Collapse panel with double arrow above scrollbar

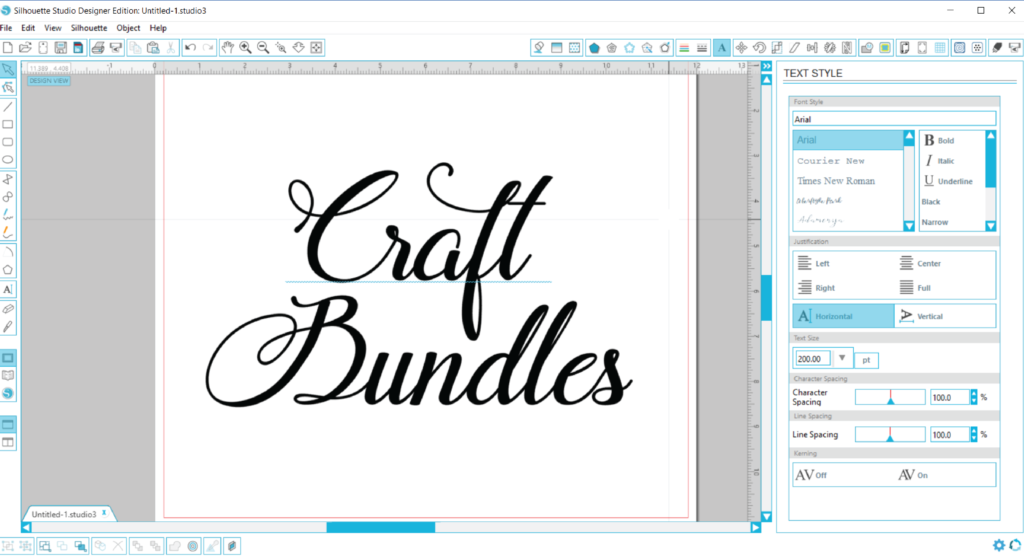click(x=767, y=67)
